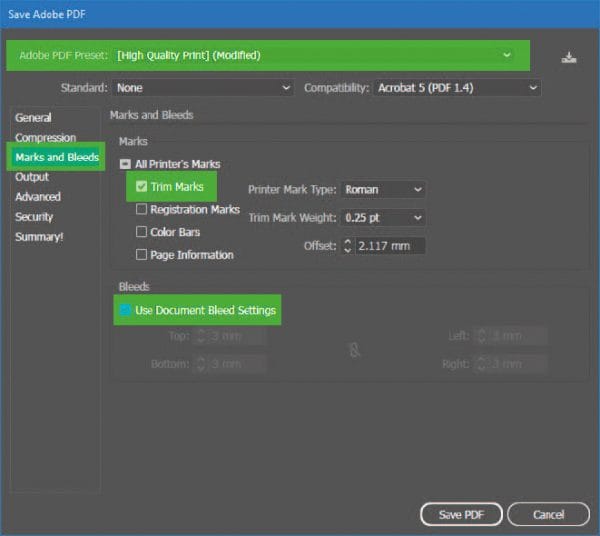The height and width of the screenshot is (536, 600).
Task: Expand the Compatibility dropdown
Action: [x=457, y=88]
